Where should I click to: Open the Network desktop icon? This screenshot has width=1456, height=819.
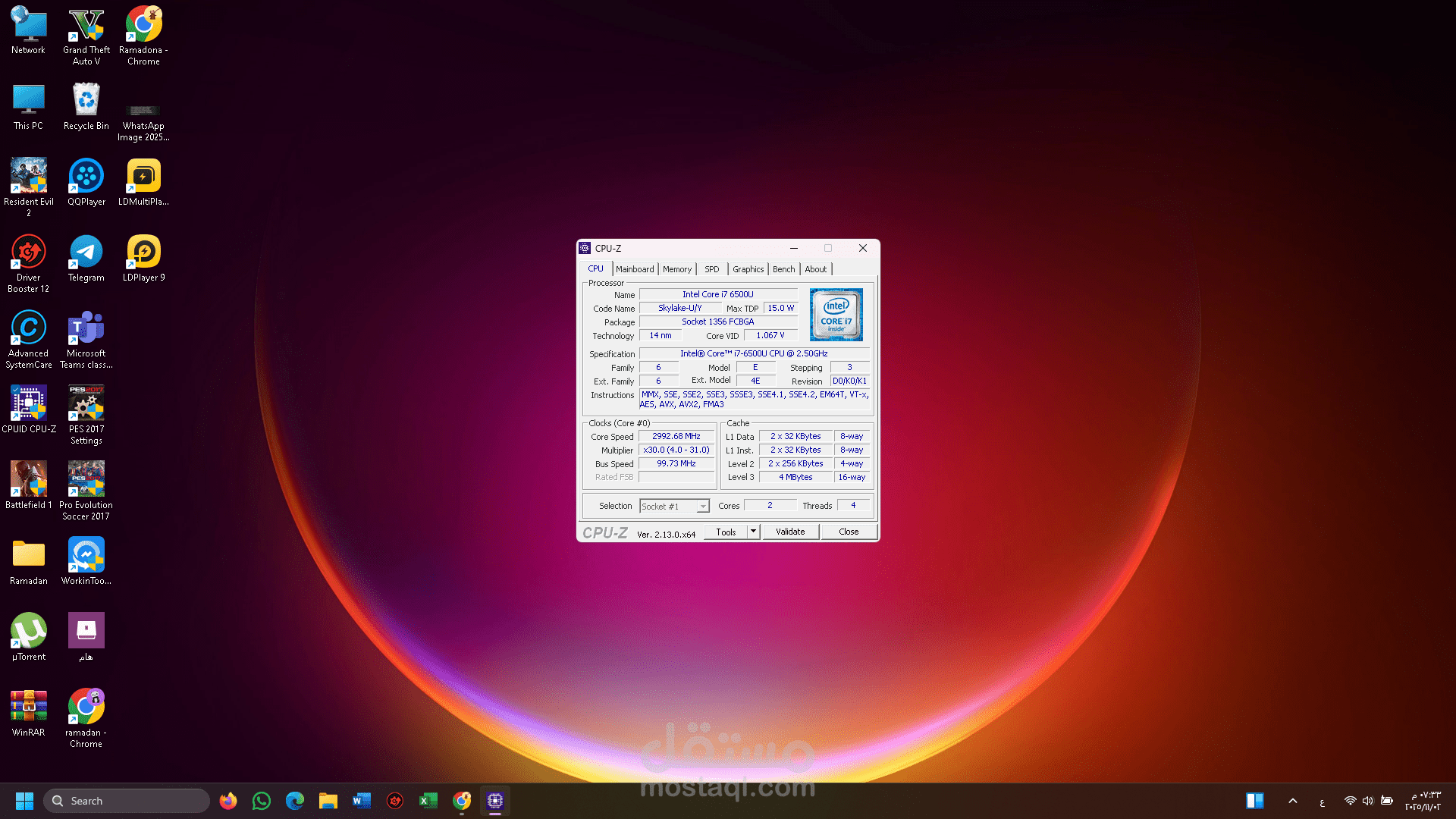tap(29, 30)
